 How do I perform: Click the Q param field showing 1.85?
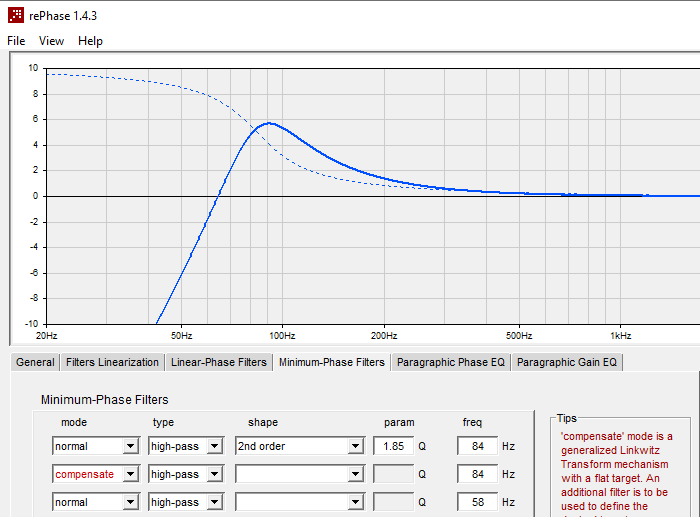(x=393, y=446)
